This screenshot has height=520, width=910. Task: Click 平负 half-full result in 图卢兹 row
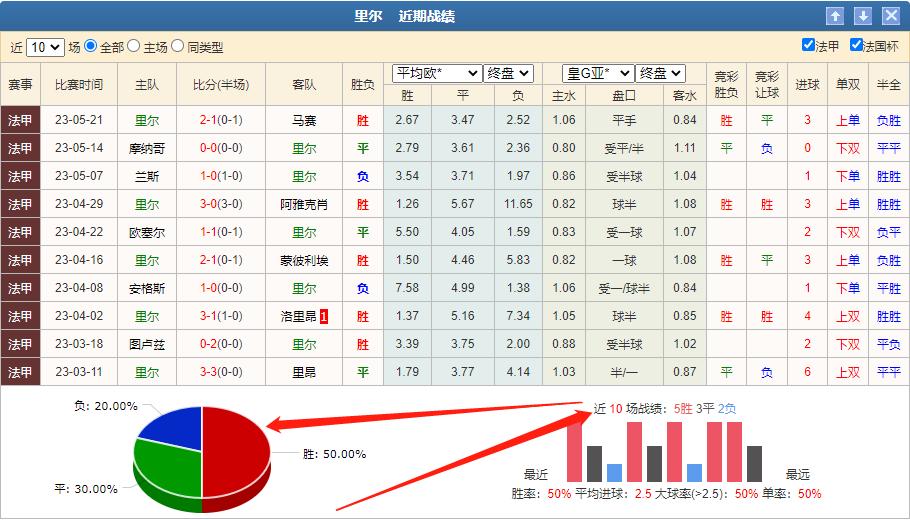(x=889, y=344)
